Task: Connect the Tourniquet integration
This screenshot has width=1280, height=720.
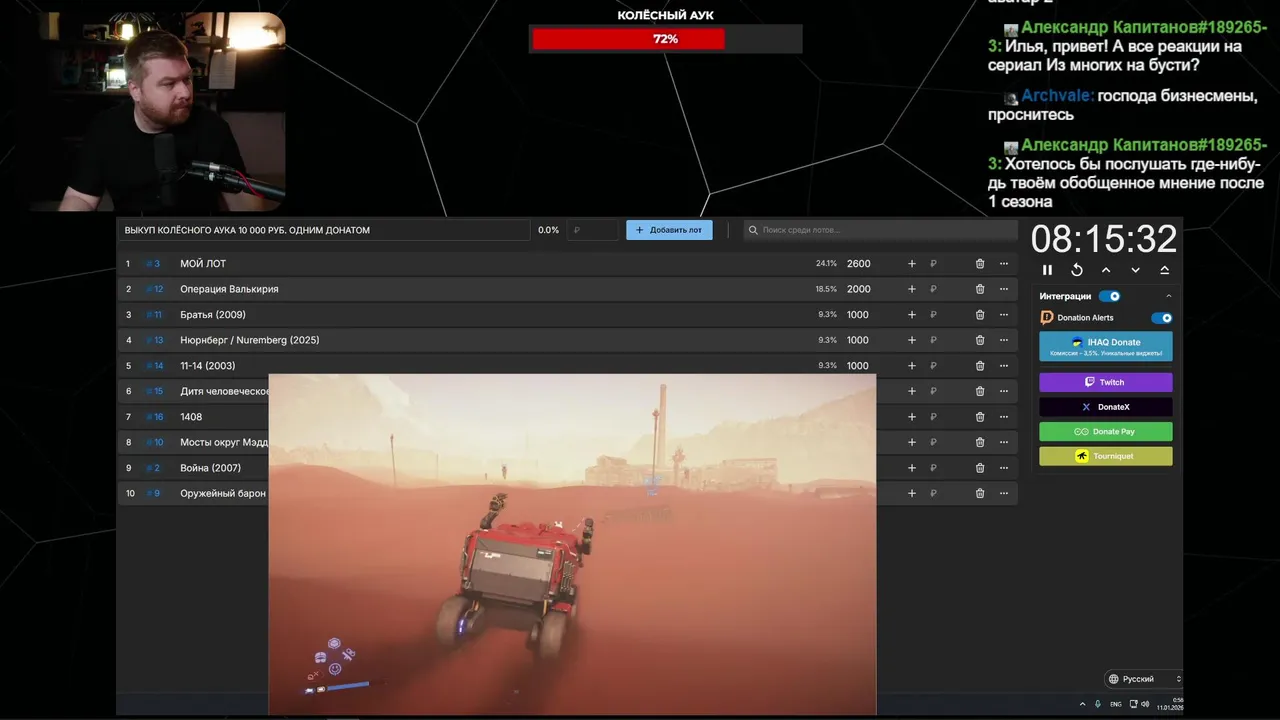Action: (1106, 456)
